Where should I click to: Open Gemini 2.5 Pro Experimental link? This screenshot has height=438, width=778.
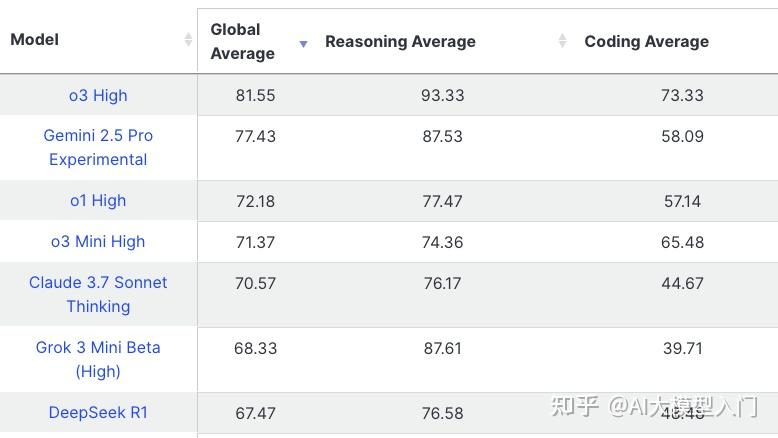pyautogui.click(x=98, y=147)
